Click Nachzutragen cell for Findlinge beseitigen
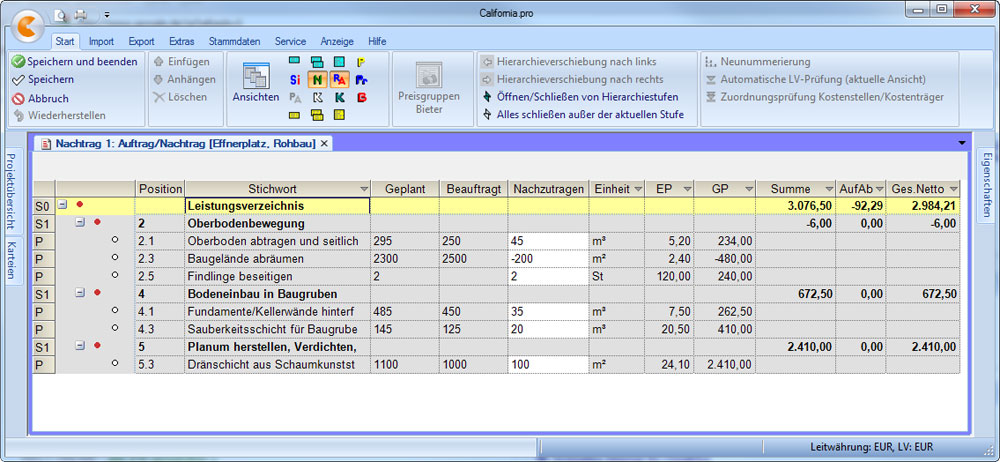 pos(546,276)
